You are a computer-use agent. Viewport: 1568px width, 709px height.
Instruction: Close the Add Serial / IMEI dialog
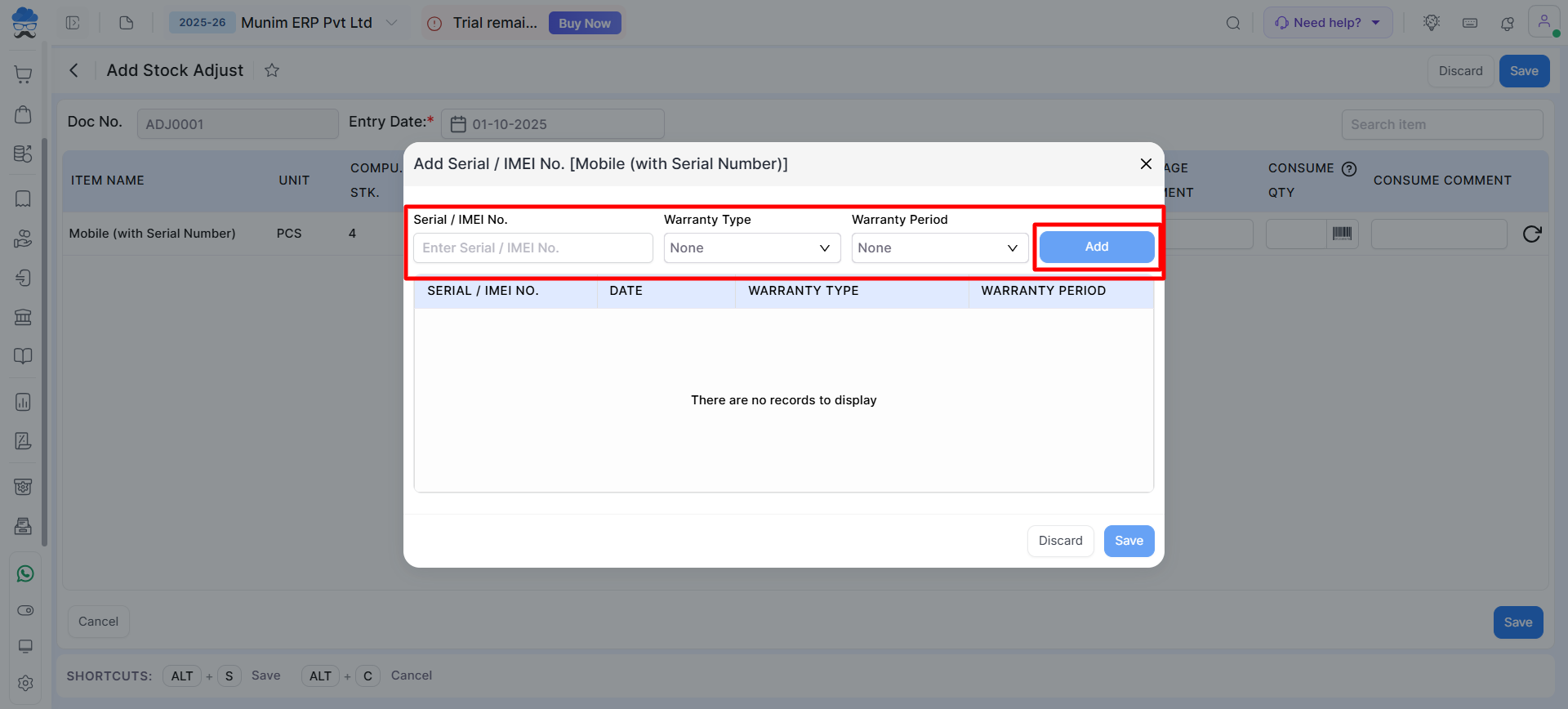[x=1146, y=164]
